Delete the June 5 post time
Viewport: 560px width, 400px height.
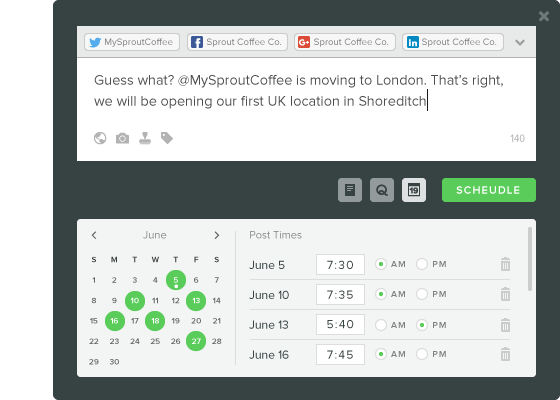[x=505, y=264]
